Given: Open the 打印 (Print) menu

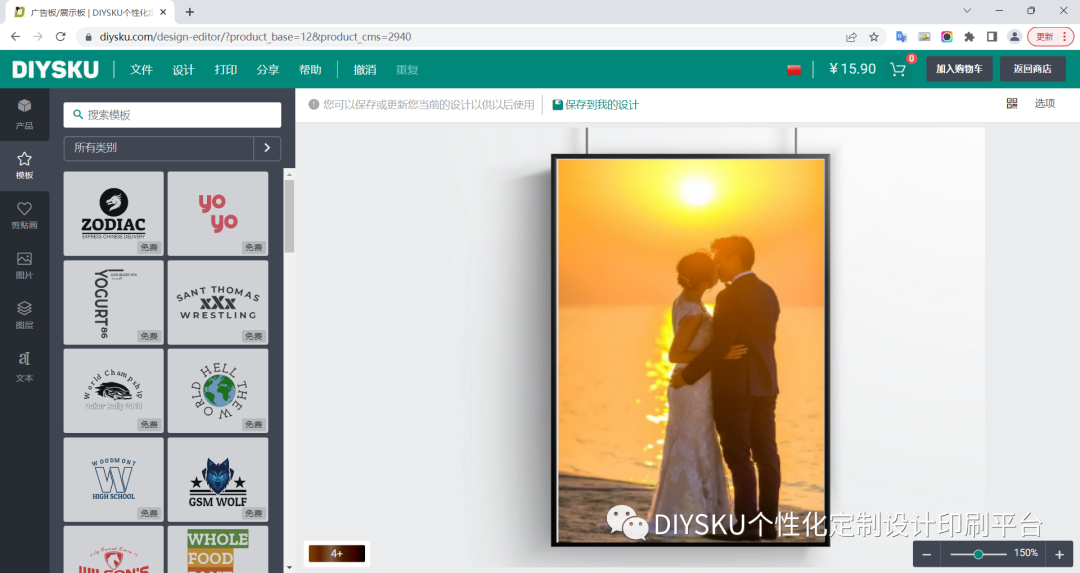Looking at the screenshot, I should 225,70.
